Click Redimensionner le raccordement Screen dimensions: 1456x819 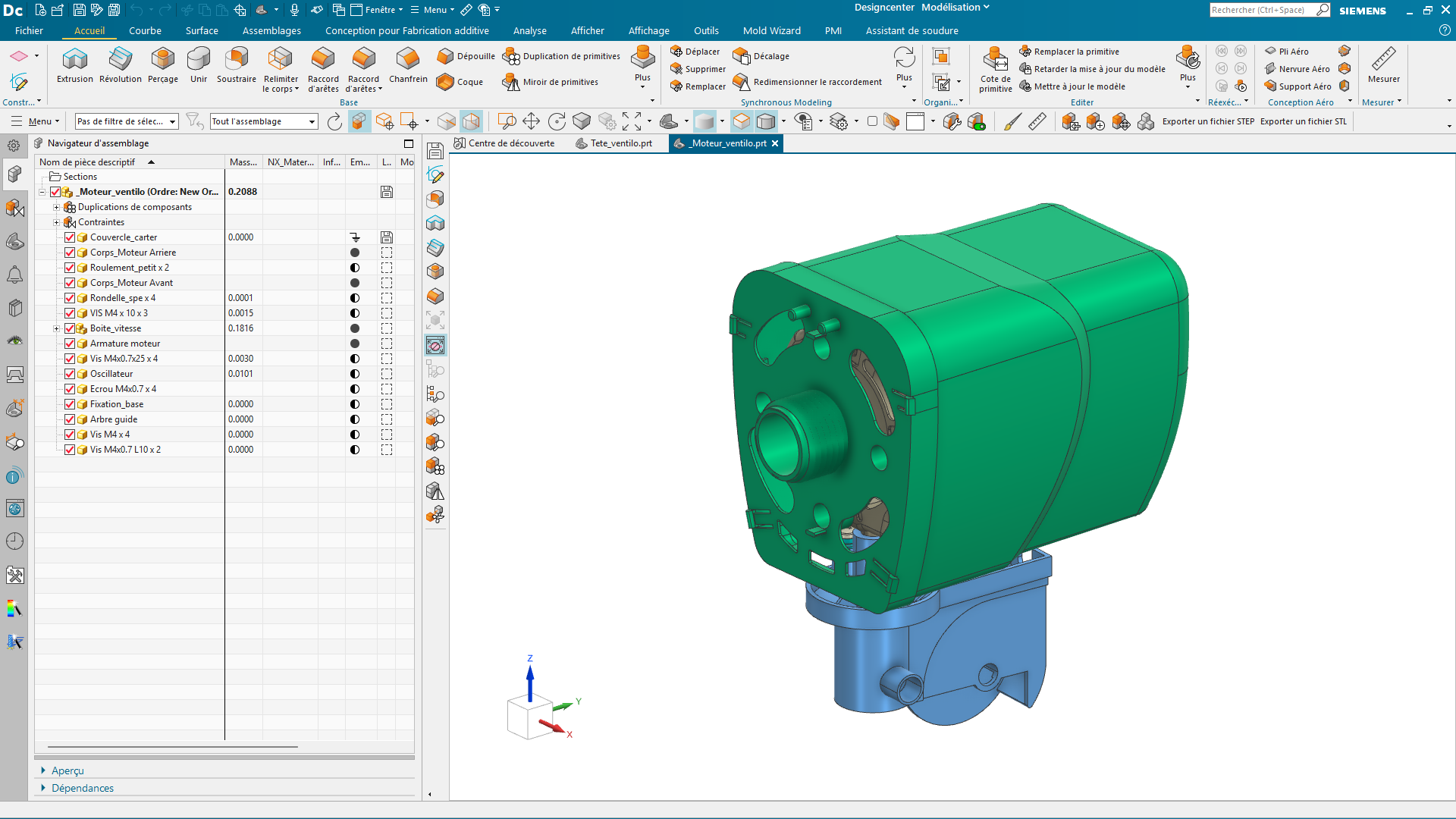pyautogui.click(x=808, y=82)
